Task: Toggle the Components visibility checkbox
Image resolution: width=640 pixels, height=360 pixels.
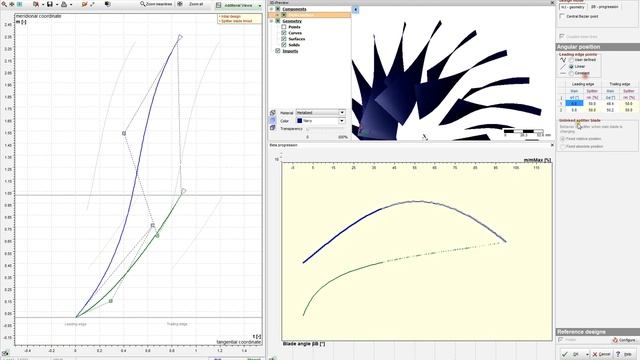Action: click(278, 9)
